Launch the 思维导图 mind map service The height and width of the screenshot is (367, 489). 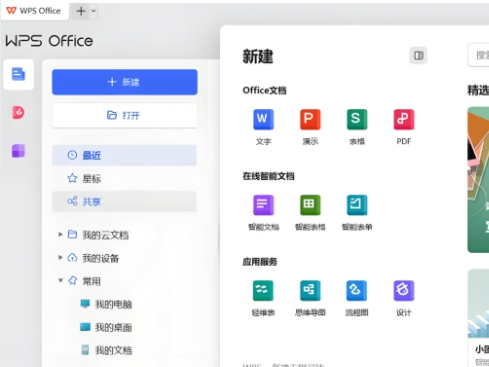tap(310, 291)
